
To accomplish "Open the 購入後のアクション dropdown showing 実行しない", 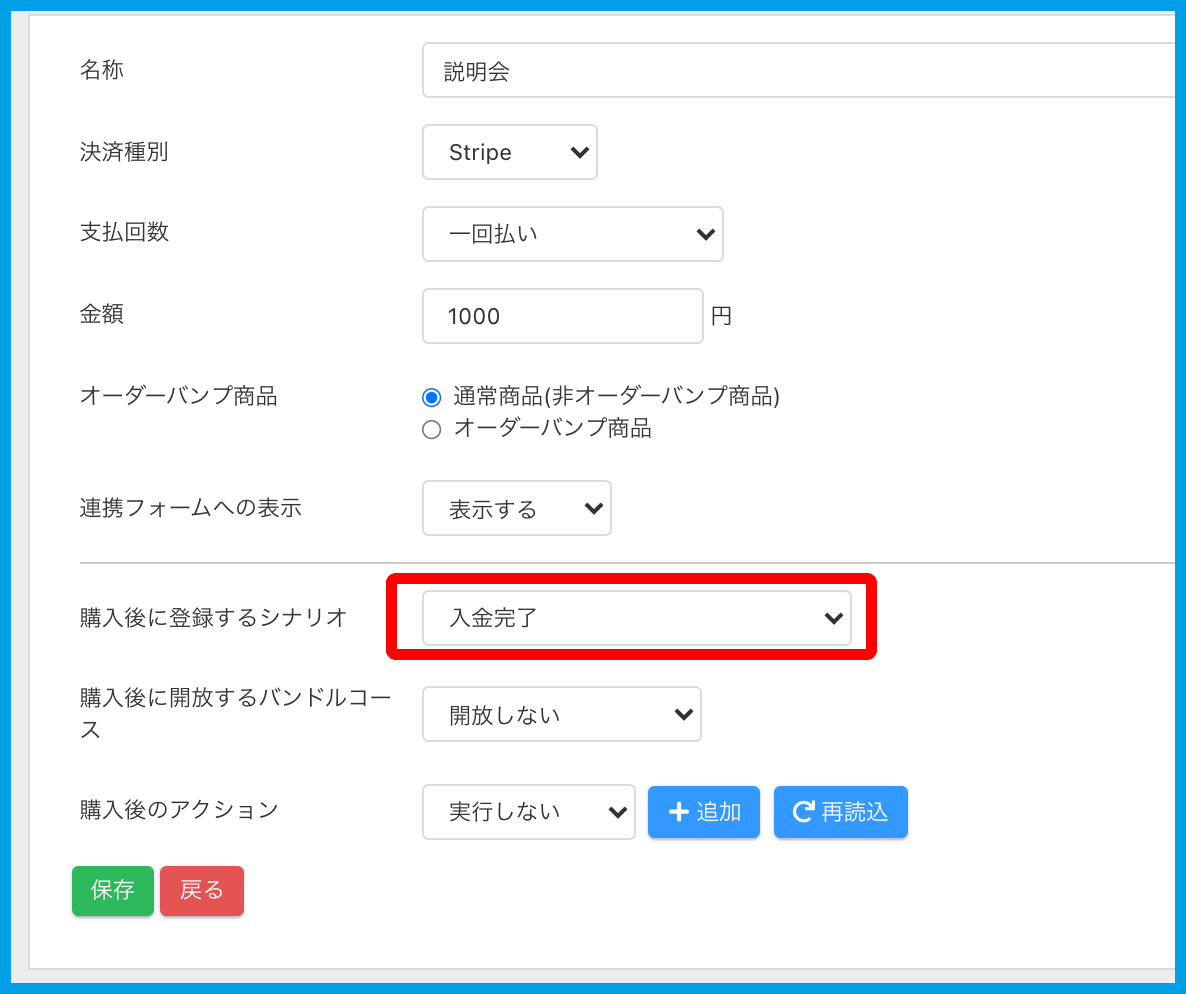I will click(x=528, y=812).
